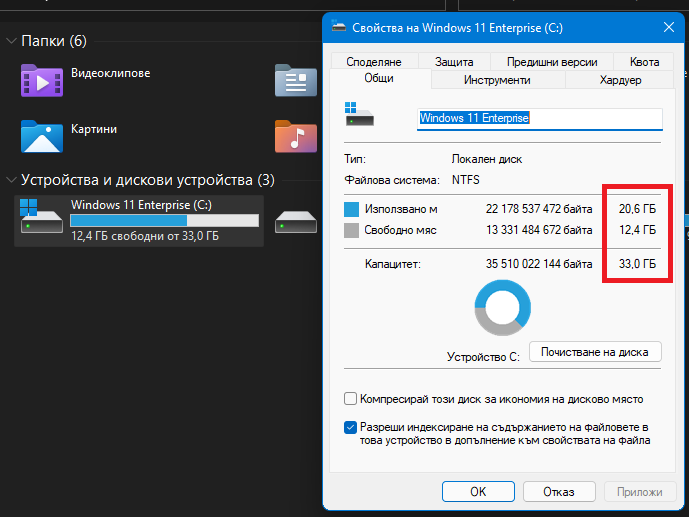Enable Компресирай този диск checkbox

350,399
